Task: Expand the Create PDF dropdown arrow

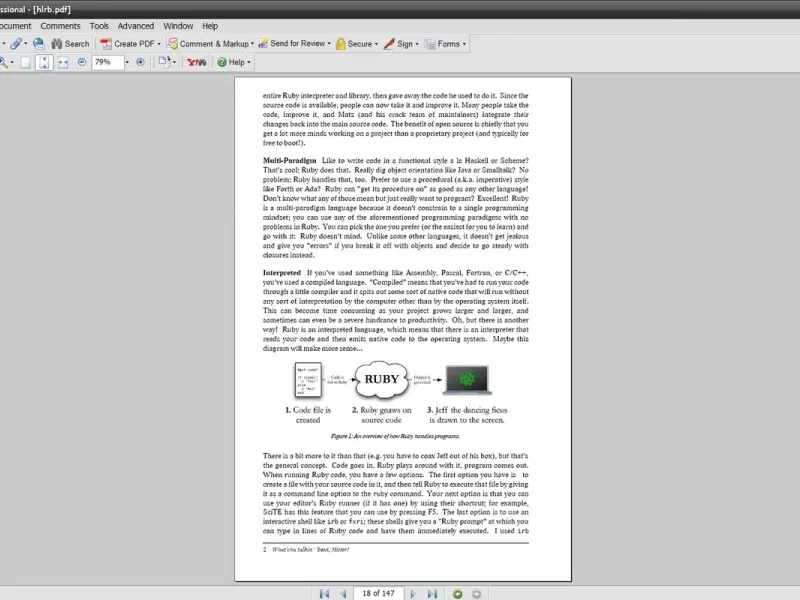Action: 159,44
